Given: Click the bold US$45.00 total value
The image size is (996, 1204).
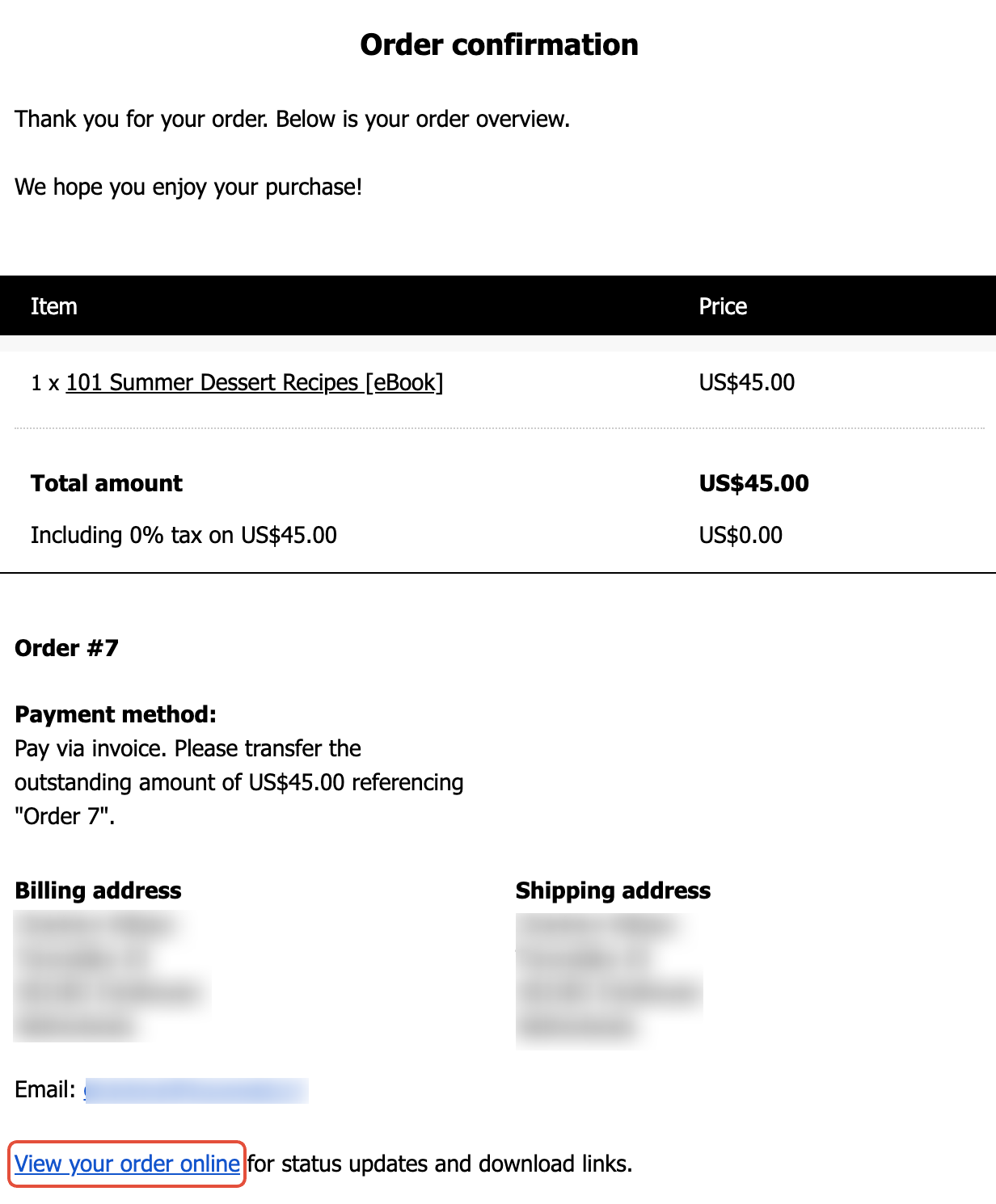Looking at the screenshot, I should tap(753, 483).
